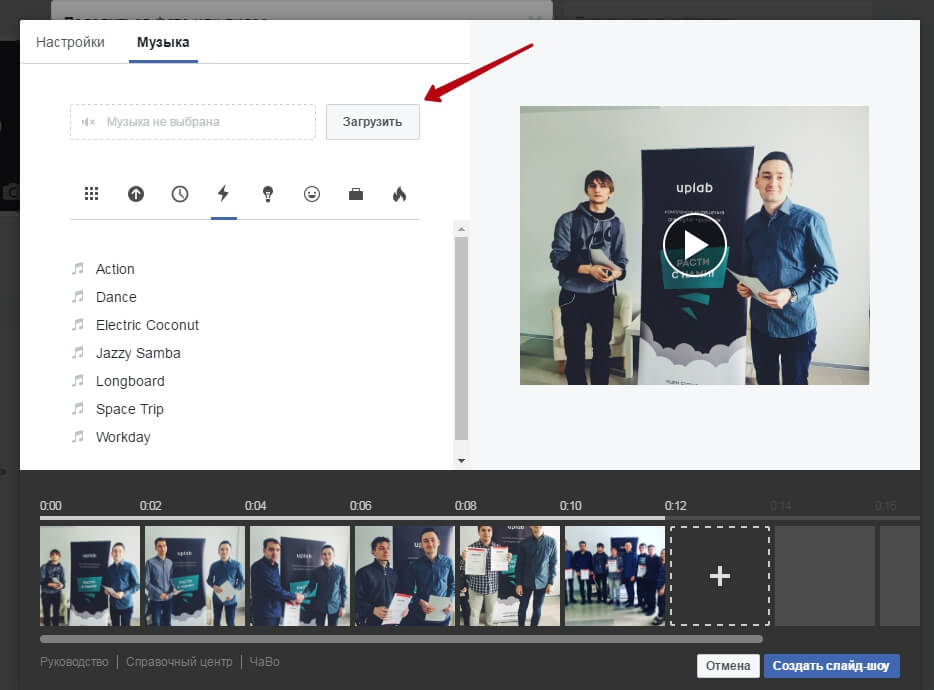The image size is (934, 690).
Task: Select the upload arrow music category icon
Action: pos(136,194)
